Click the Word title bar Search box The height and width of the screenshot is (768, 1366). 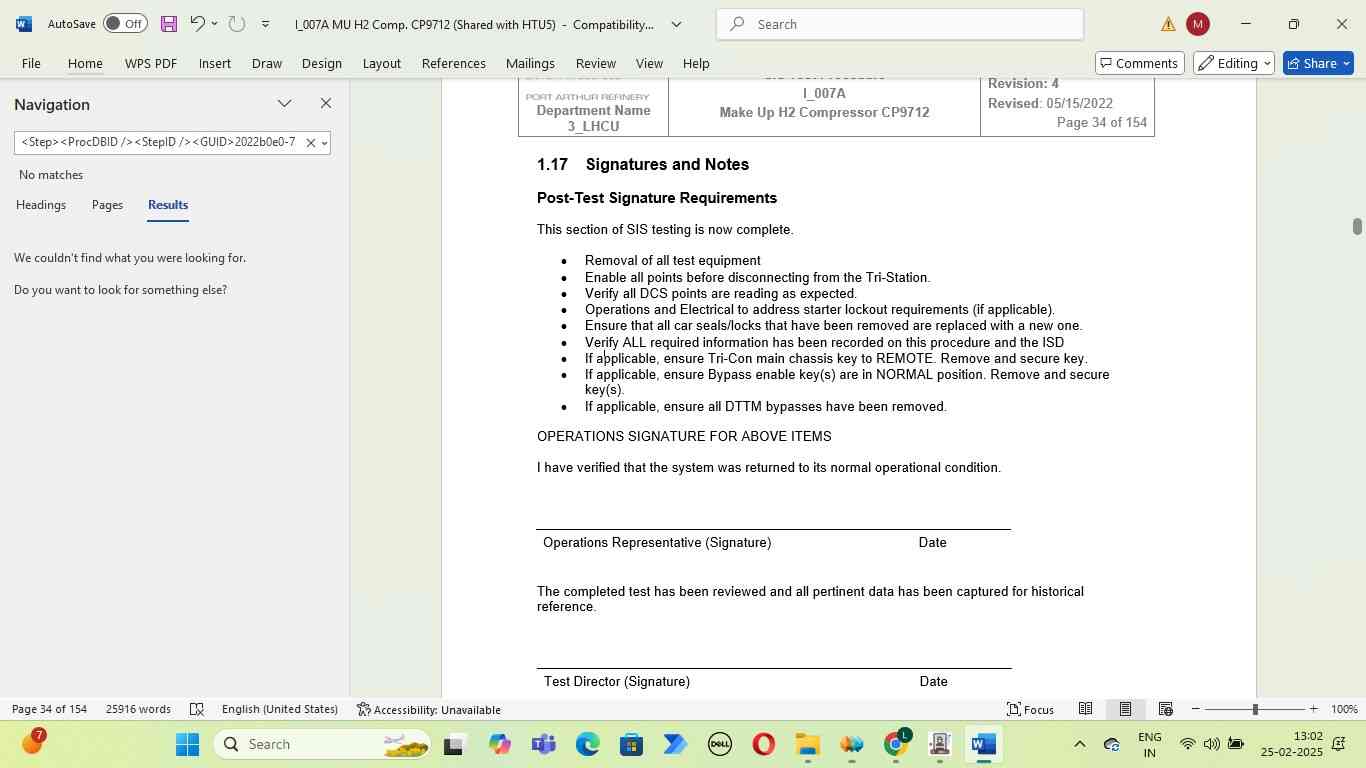click(900, 24)
